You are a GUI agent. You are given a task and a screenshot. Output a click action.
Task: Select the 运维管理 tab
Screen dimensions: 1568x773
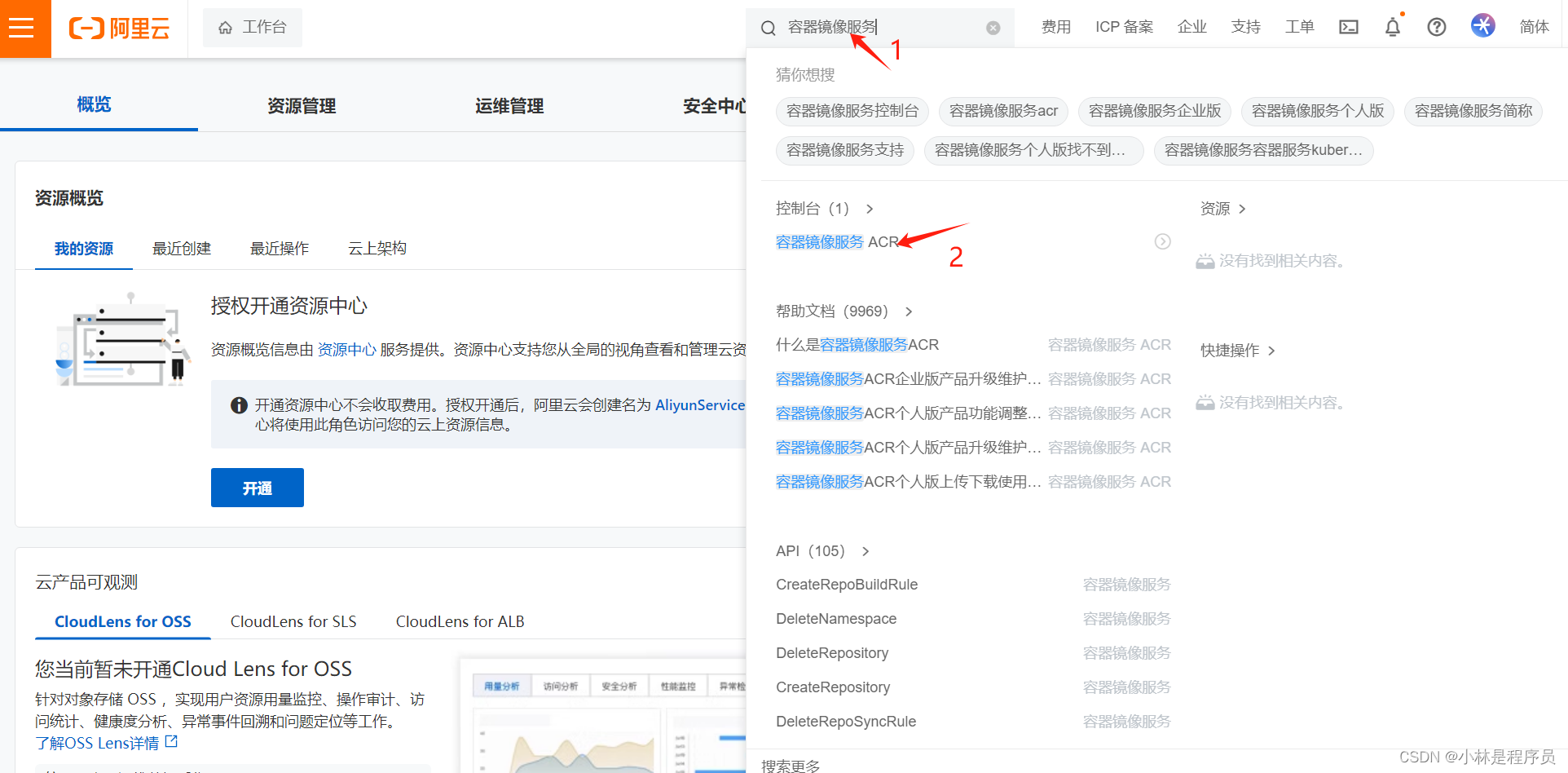509,106
